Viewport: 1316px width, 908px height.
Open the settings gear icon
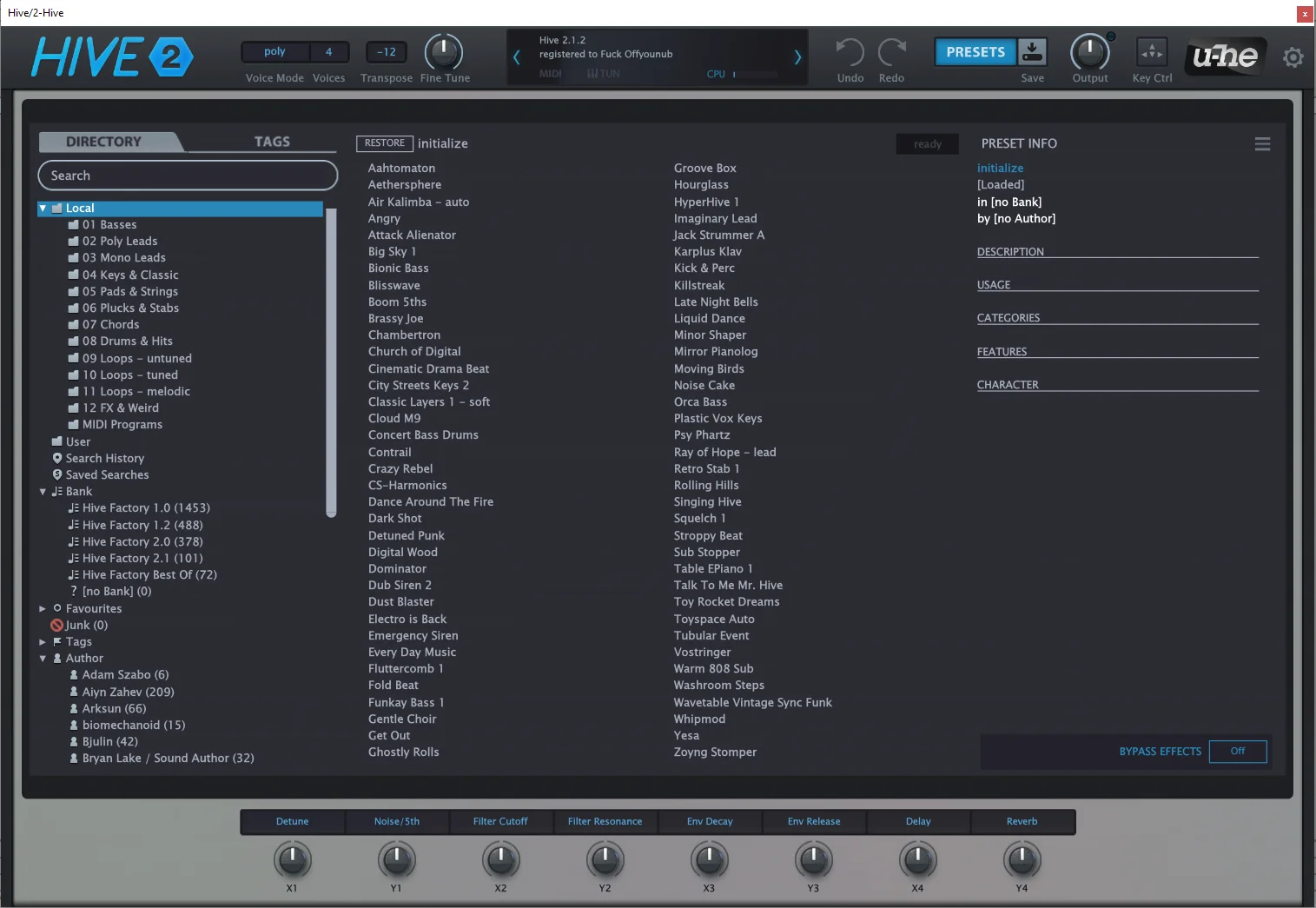click(1293, 57)
